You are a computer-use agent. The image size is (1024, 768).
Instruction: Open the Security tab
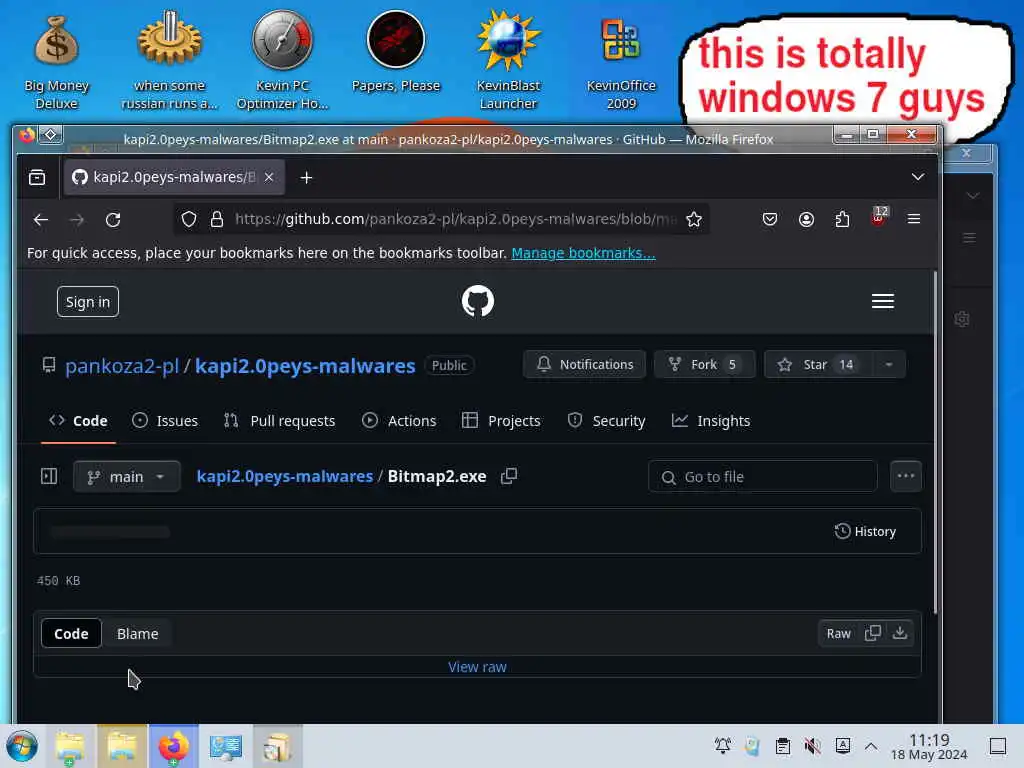coord(607,421)
